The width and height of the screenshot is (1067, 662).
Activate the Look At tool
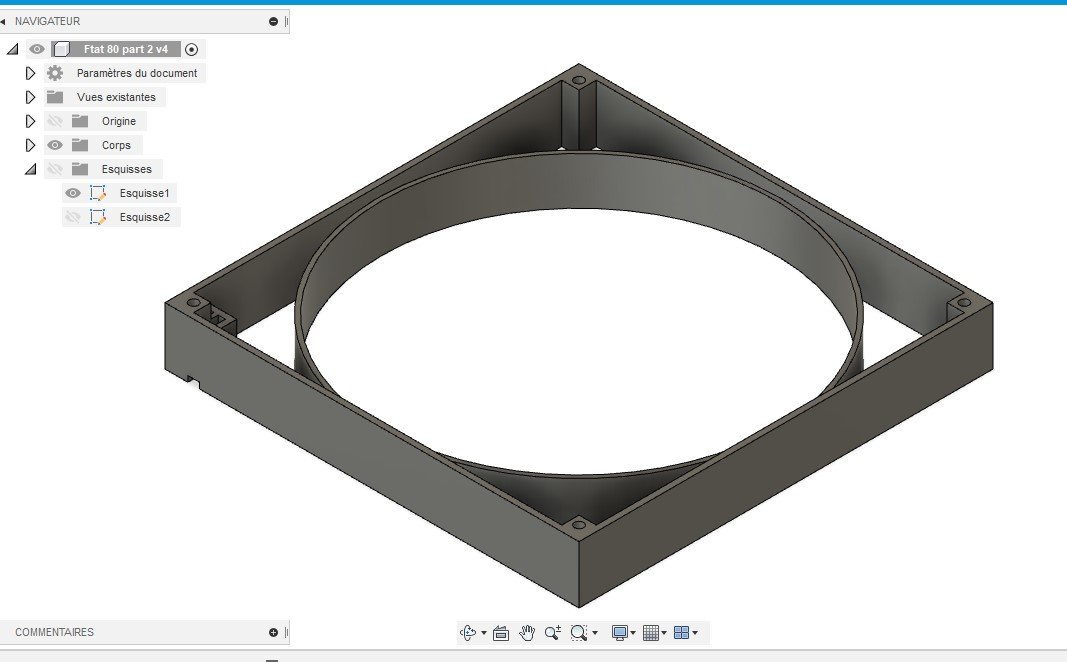coord(501,633)
